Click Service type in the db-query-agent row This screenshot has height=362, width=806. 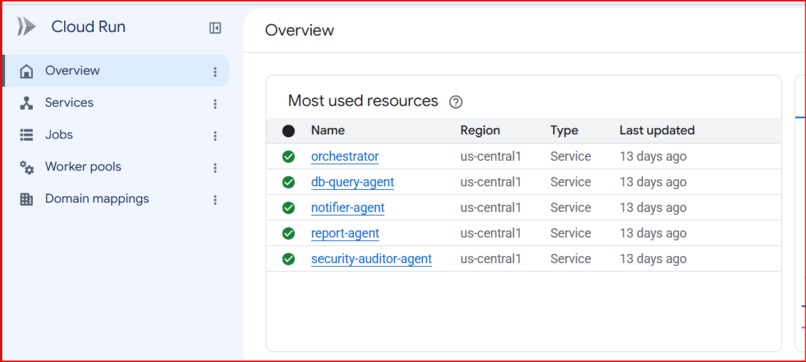point(571,182)
